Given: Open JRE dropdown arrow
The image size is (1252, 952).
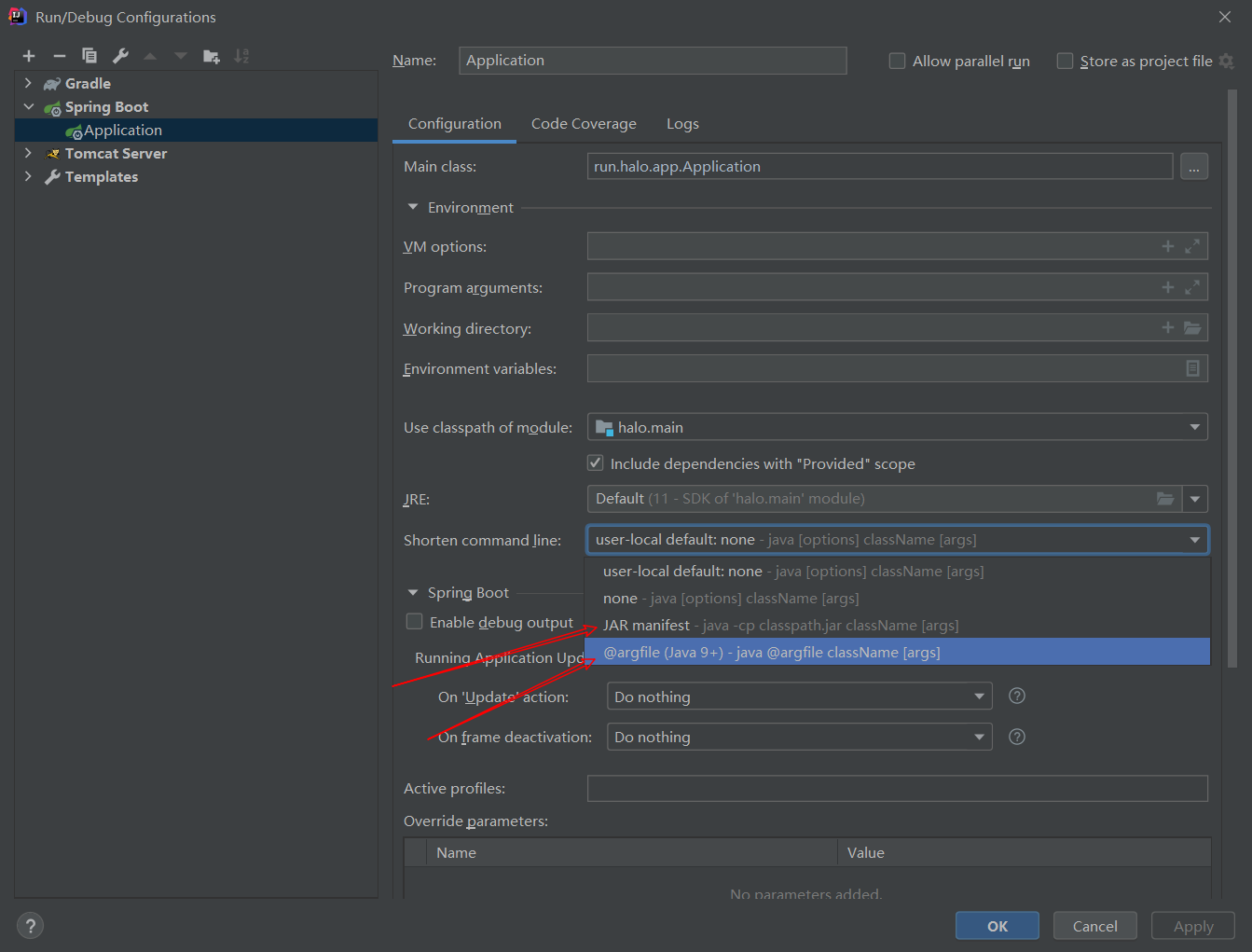Looking at the screenshot, I should [1195, 499].
